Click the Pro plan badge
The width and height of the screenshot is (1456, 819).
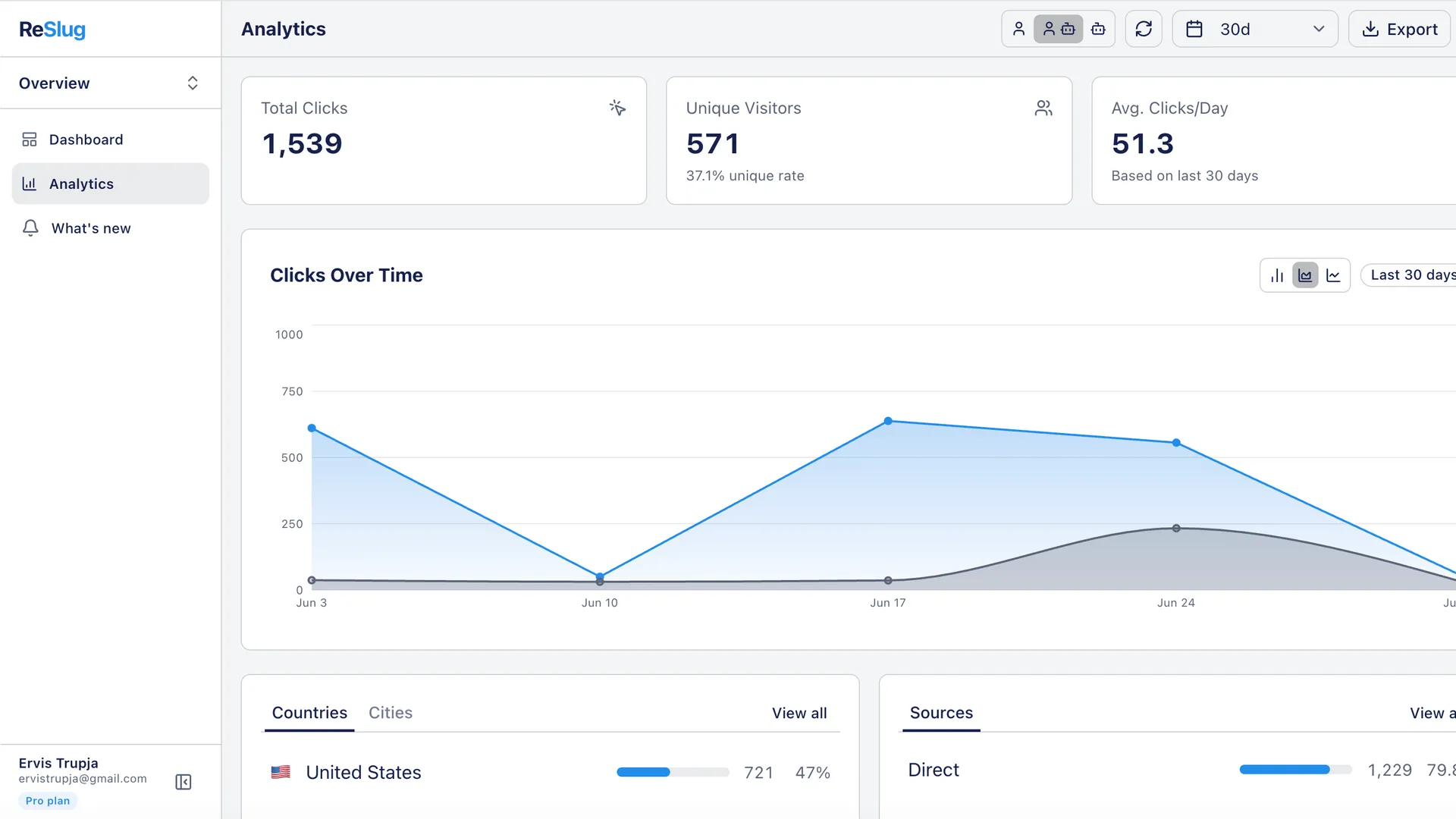click(48, 801)
